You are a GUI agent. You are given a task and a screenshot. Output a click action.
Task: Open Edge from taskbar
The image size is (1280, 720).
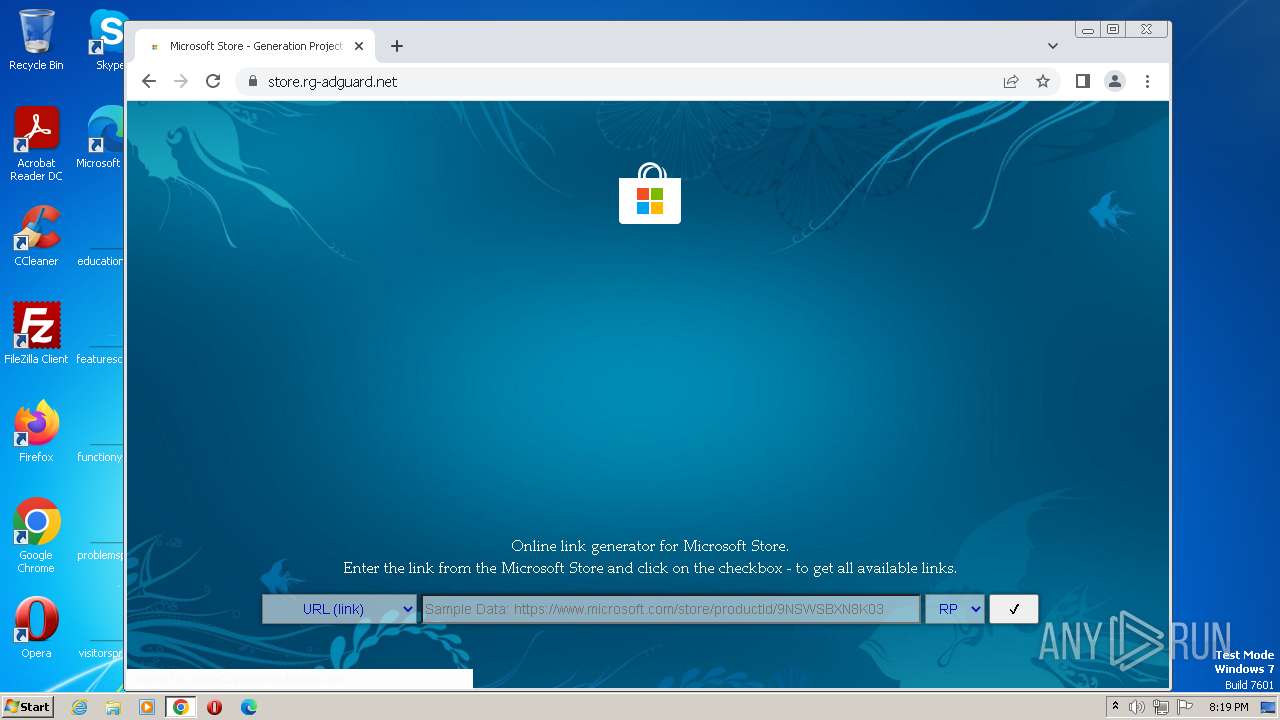tap(249, 707)
